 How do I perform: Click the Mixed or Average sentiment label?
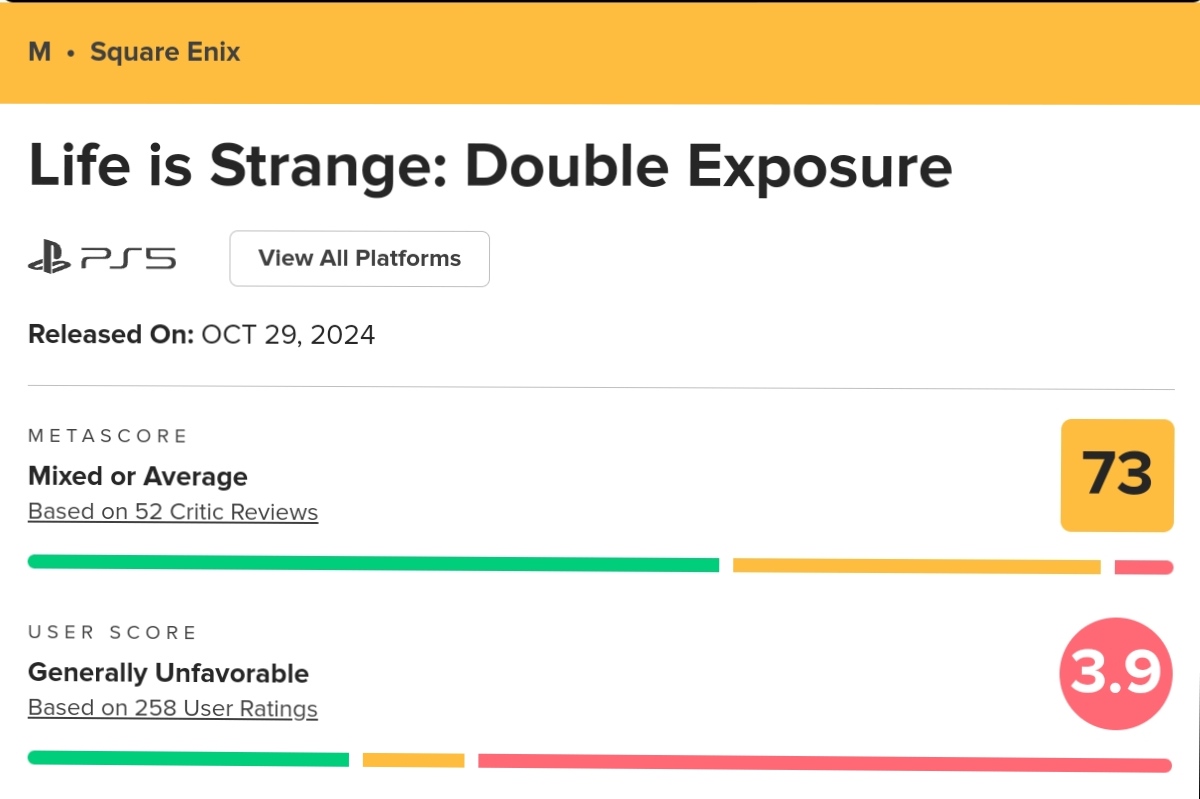click(x=138, y=476)
